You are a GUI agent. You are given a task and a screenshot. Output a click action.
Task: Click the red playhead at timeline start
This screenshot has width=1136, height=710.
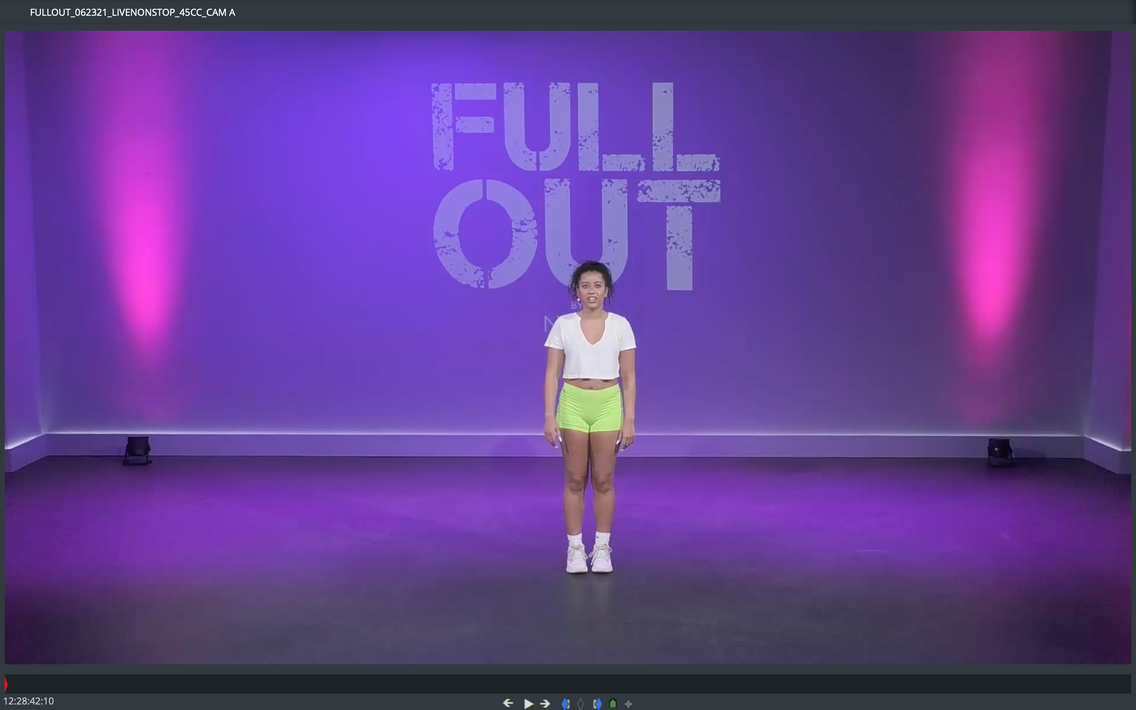(x=6, y=683)
